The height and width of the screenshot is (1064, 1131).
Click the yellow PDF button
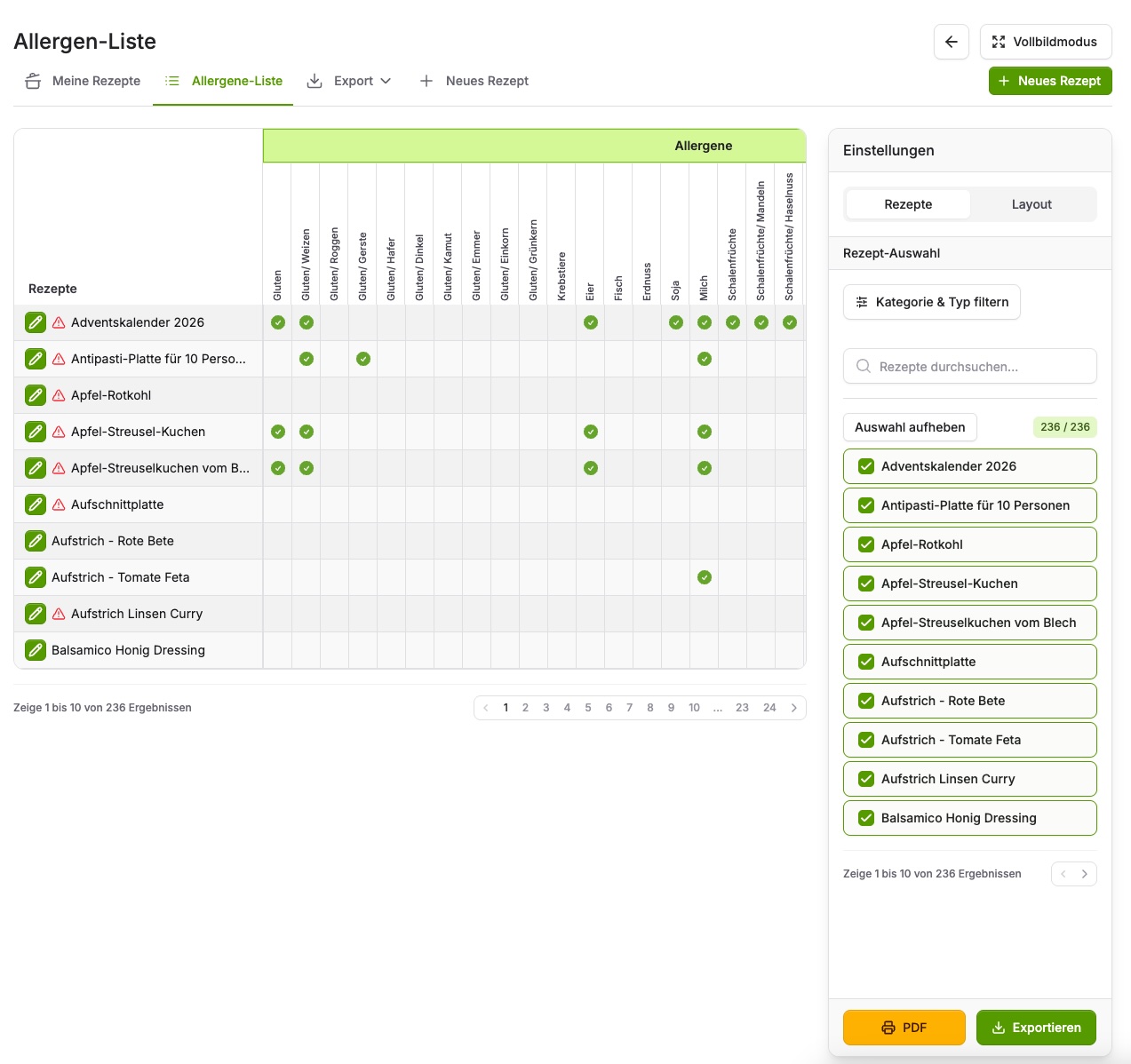[x=904, y=1028]
